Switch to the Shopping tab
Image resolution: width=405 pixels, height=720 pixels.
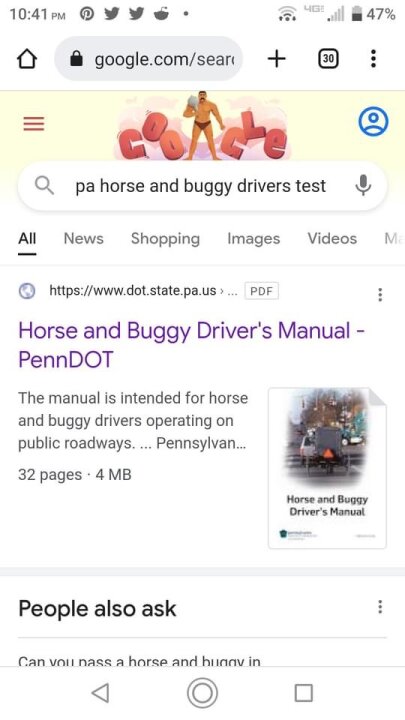tap(165, 239)
